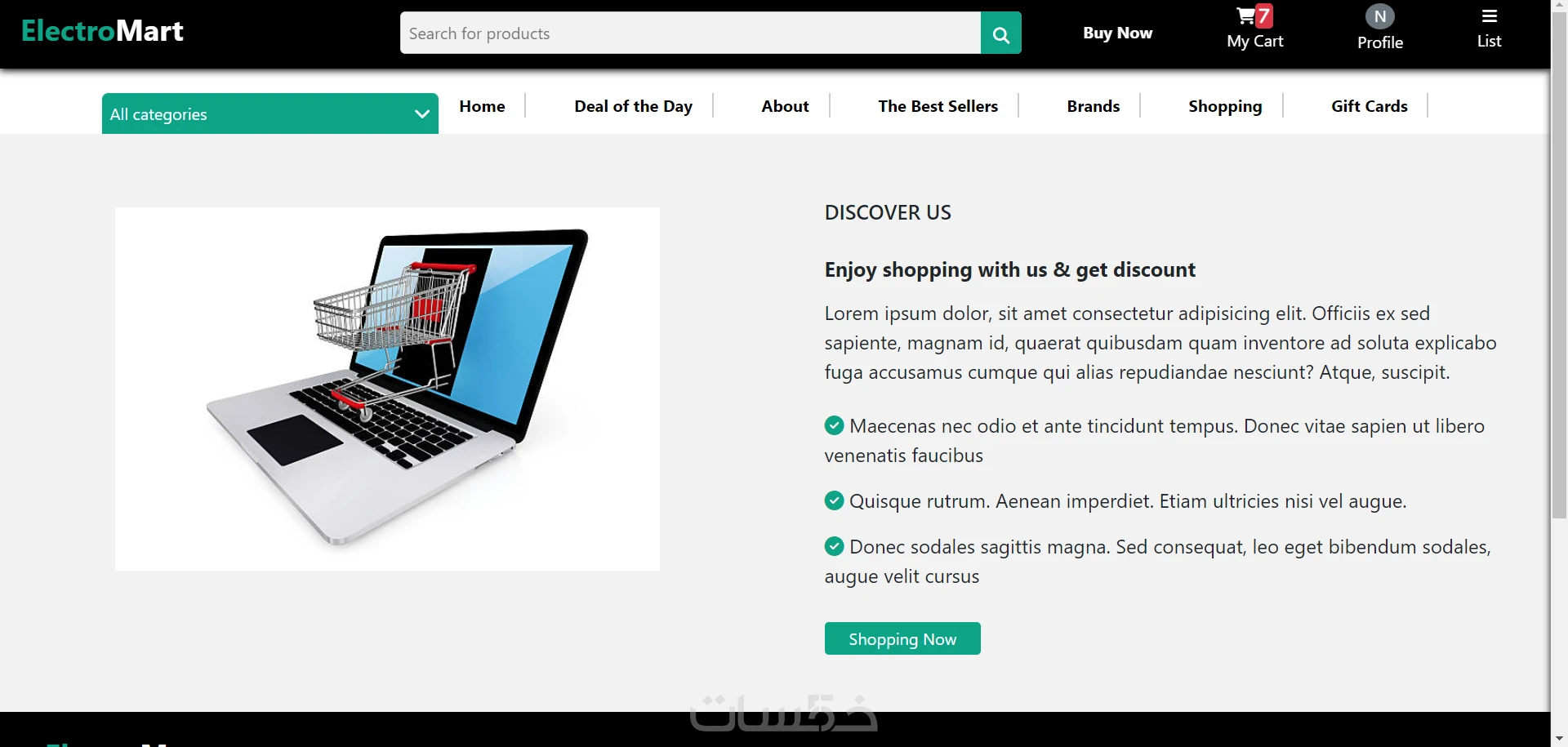
Task: Go to the Home menu item
Action: pyautogui.click(x=482, y=106)
